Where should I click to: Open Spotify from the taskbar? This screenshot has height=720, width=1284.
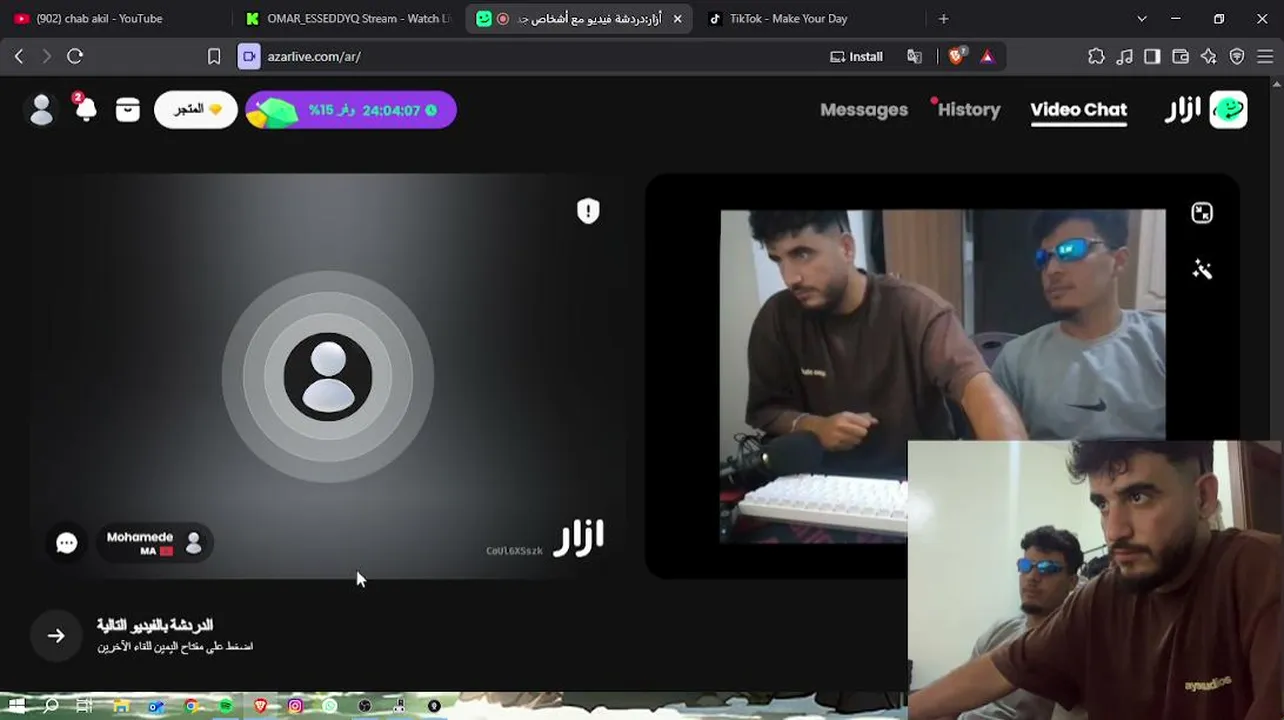[226, 706]
